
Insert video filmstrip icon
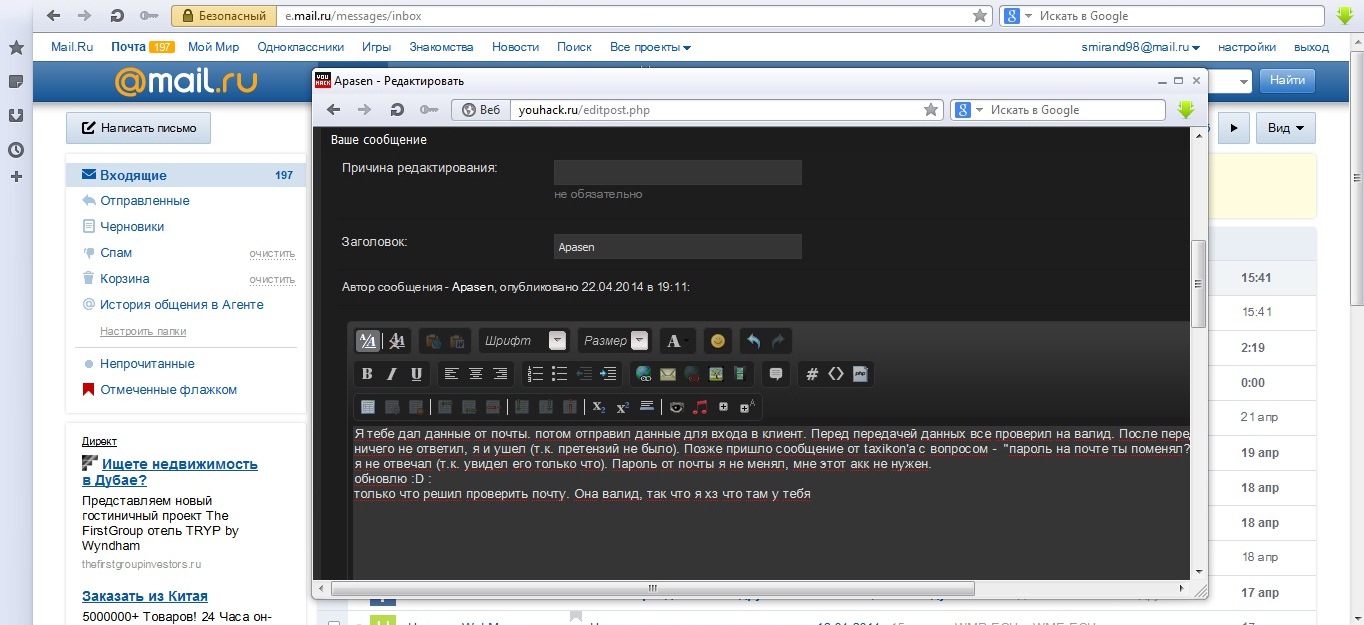740,374
